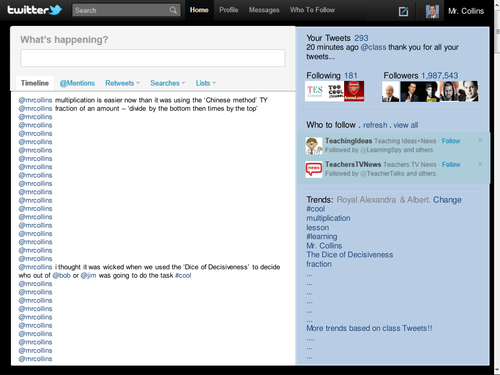Click Mr. Collins profile avatar in header
This screenshot has height=375, width=500.
(x=432, y=11)
